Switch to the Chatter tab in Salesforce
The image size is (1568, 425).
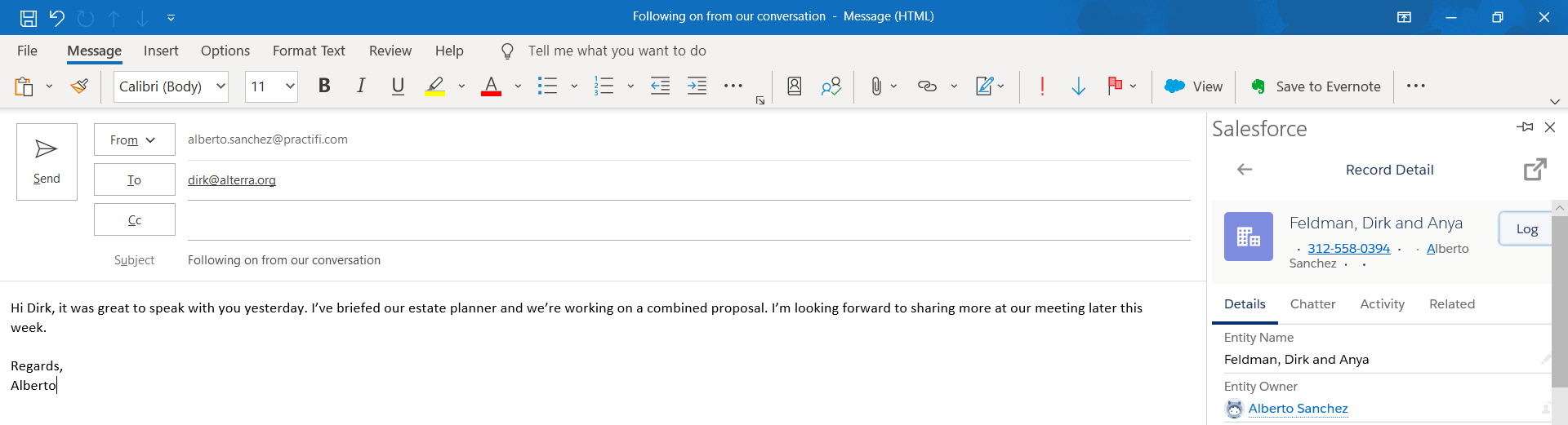coord(1312,304)
